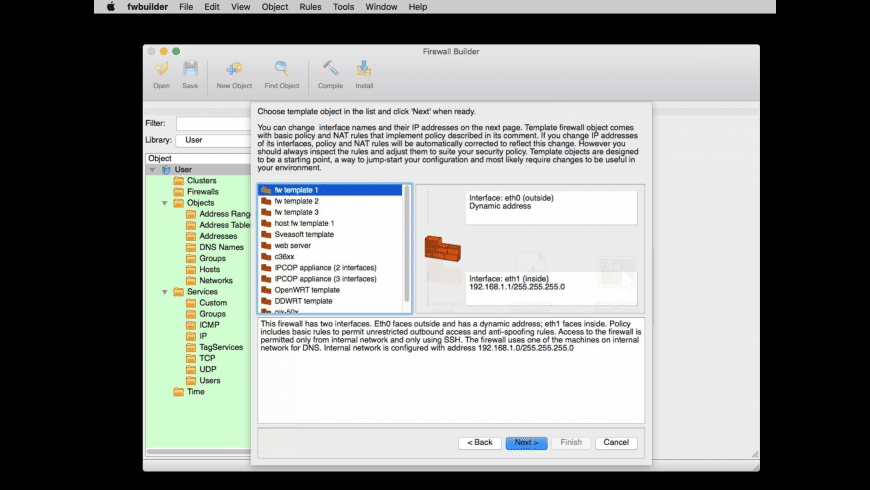Select IP folder under Services

point(196,336)
